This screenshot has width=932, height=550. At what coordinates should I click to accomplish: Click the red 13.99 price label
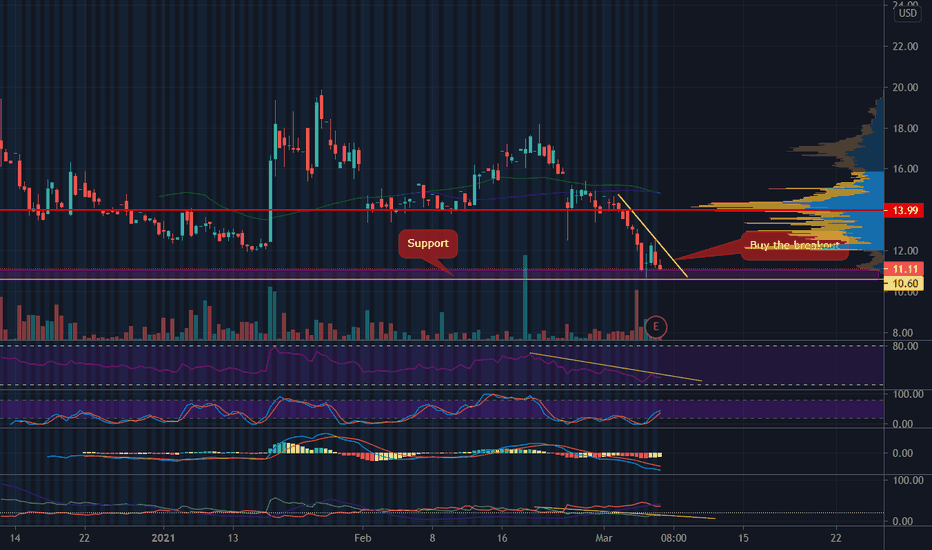click(904, 210)
